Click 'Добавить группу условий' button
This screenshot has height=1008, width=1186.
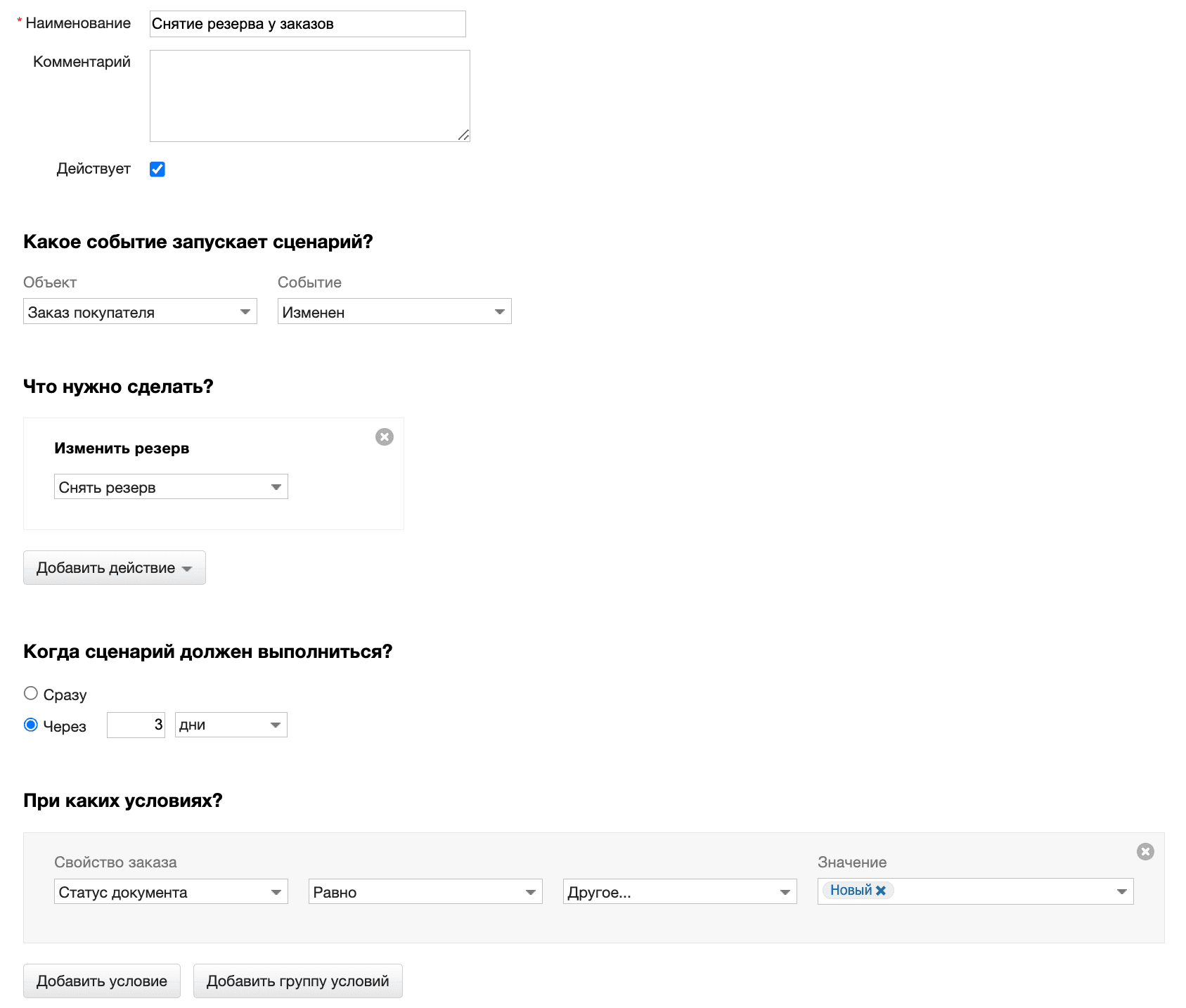tap(297, 981)
